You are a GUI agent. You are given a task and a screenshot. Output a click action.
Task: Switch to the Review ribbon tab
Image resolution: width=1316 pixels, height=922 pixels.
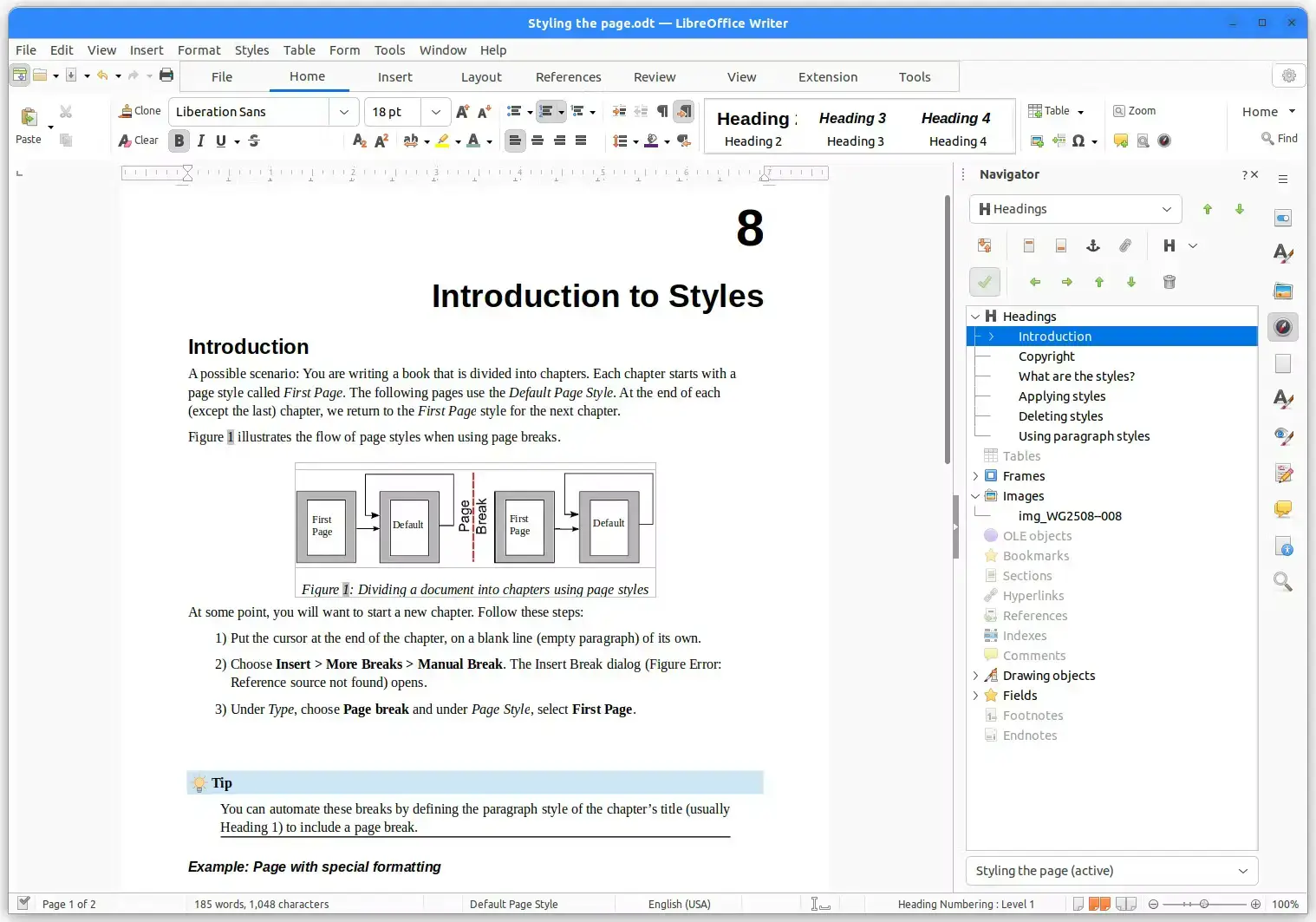coord(655,77)
